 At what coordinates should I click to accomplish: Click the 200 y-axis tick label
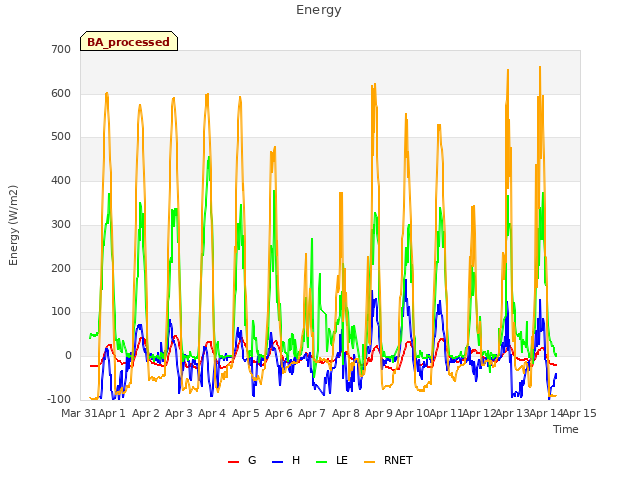point(61,268)
